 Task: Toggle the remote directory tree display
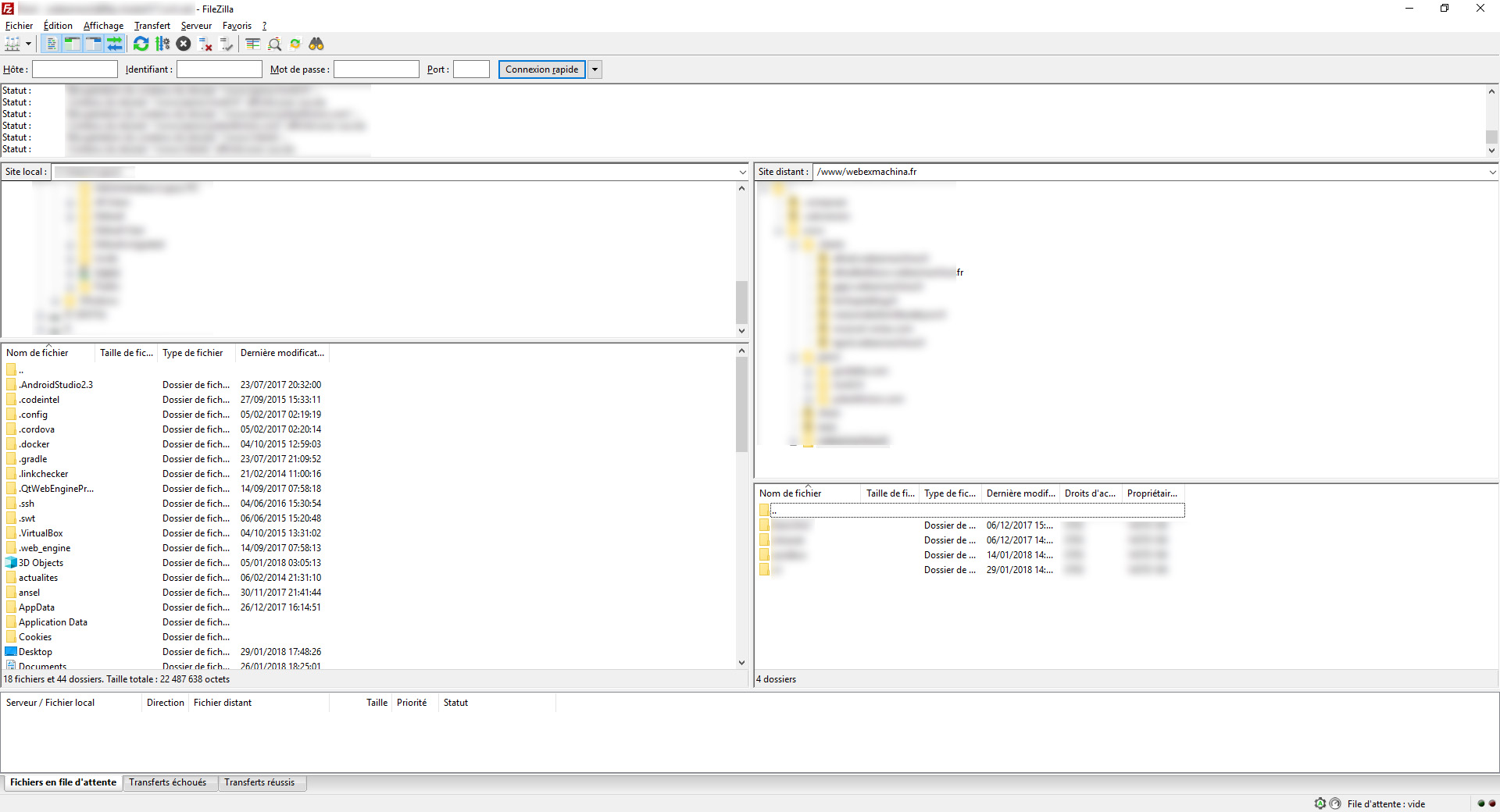coord(93,45)
